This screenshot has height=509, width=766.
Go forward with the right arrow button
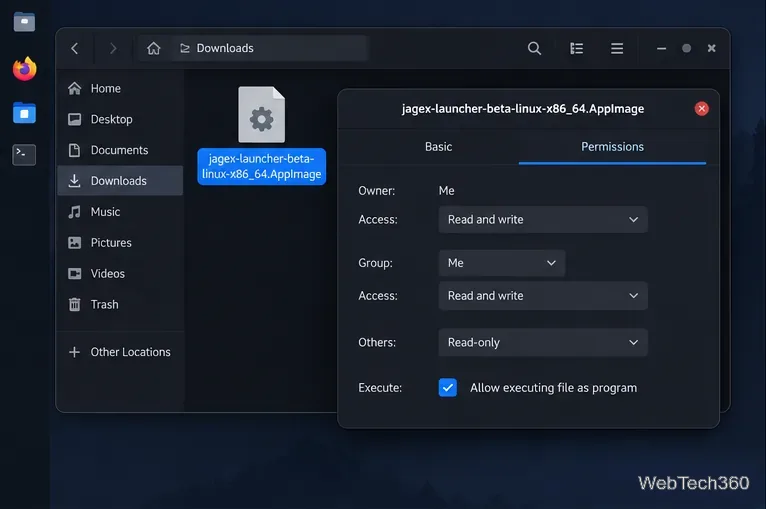tap(113, 48)
